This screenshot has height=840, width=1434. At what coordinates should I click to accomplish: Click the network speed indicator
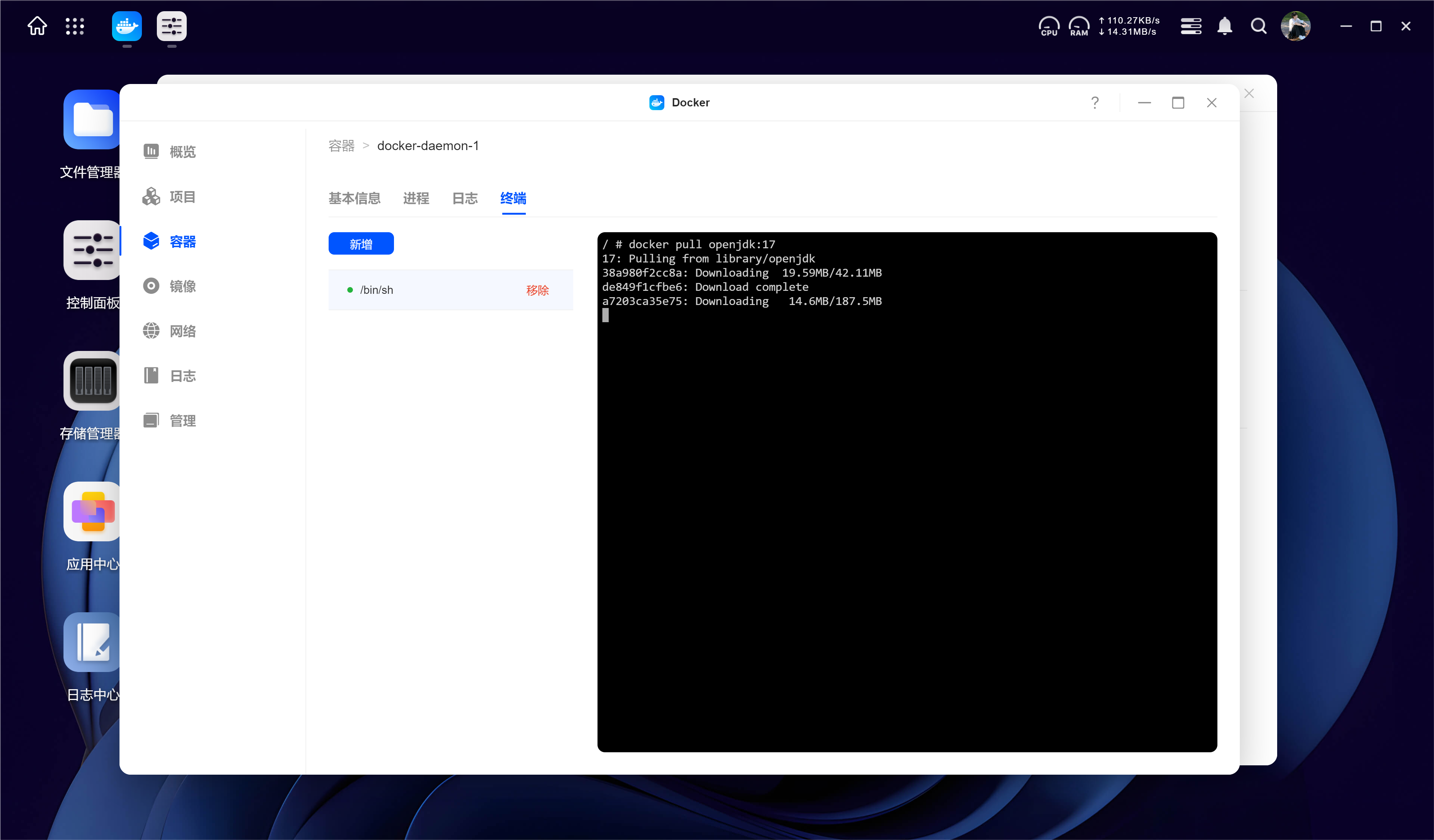tap(1129, 26)
